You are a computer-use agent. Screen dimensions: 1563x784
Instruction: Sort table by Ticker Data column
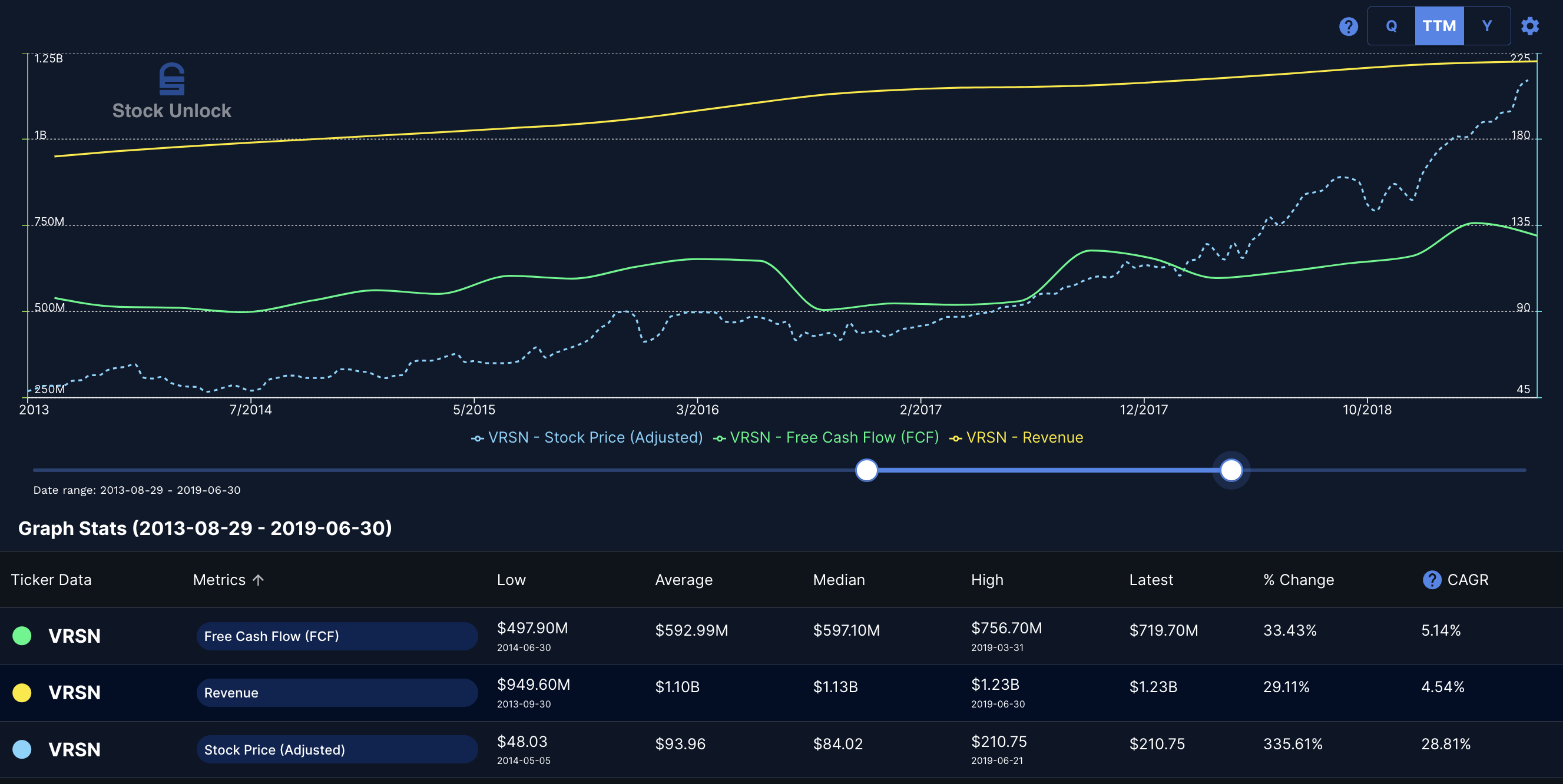[51, 580]
